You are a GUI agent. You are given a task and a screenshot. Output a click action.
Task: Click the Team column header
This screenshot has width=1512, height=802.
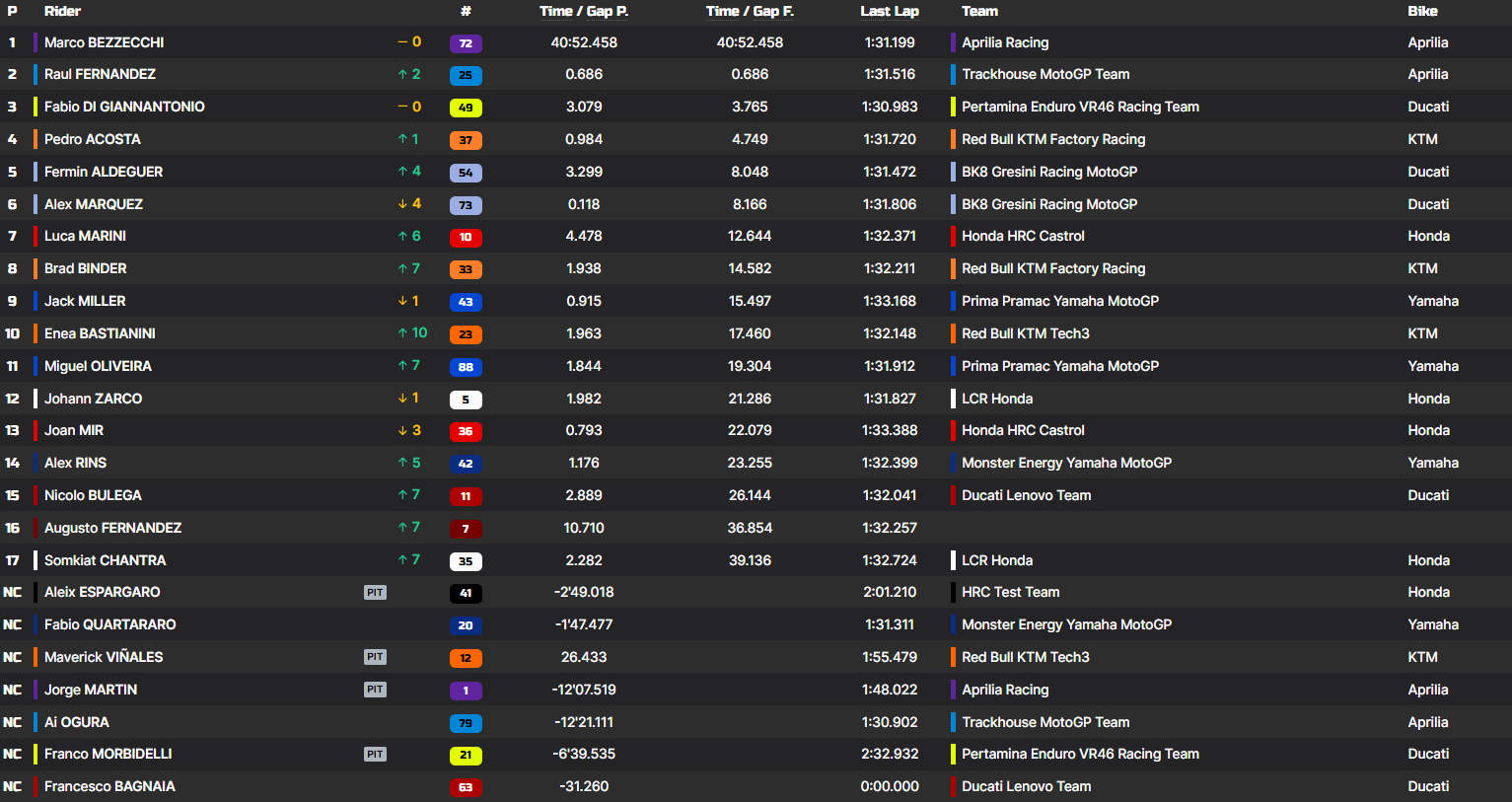979,11
